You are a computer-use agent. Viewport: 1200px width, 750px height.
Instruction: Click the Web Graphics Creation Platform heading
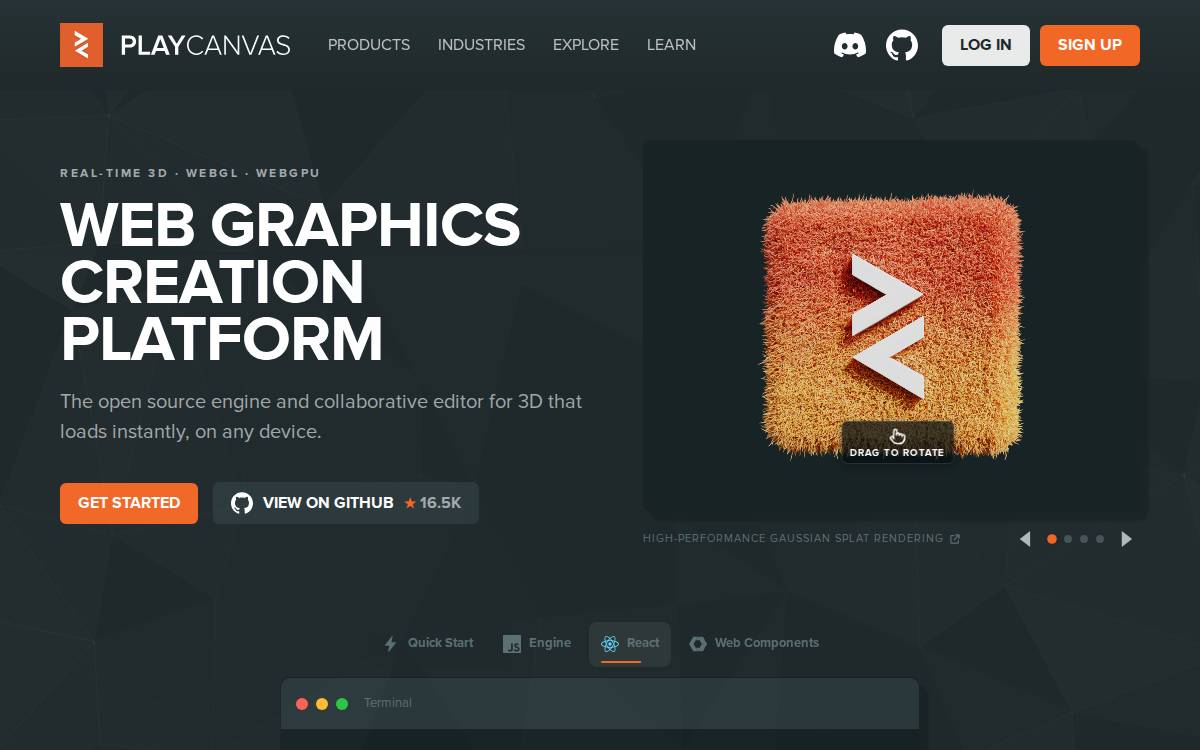[x=290, y=283]
